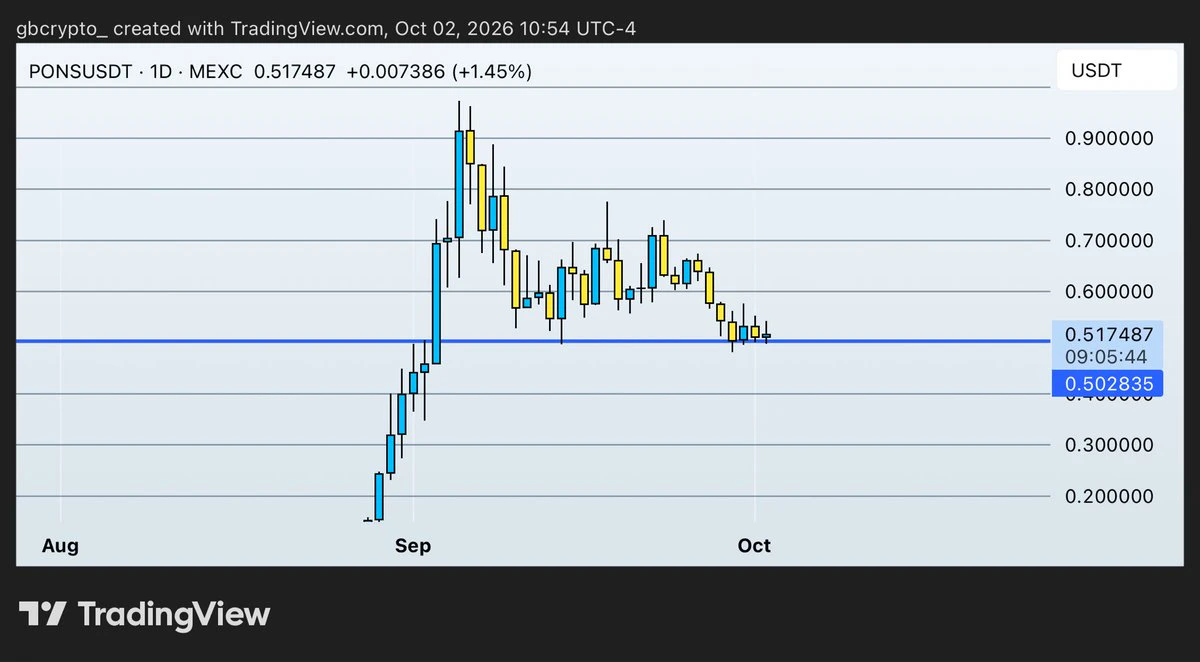Click the 09:05:44 candle countdown timer
The image size is (1200, 662).
[1107, 355]
